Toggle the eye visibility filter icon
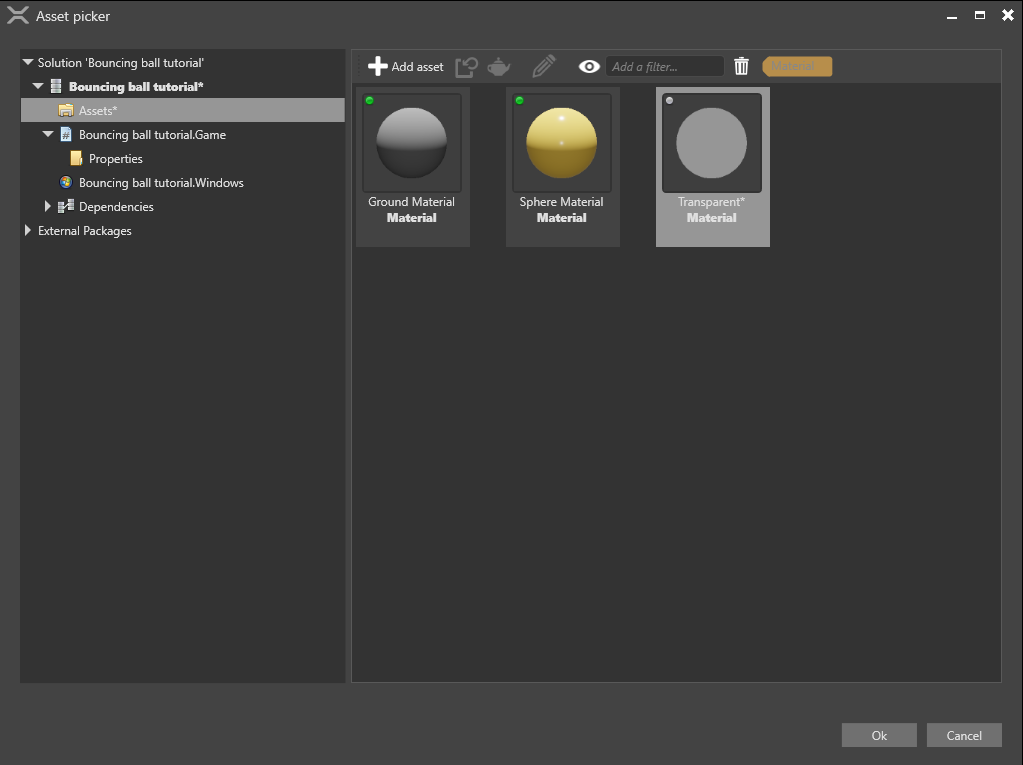The height and width of the screenshot is (765, 1023). 587,66
